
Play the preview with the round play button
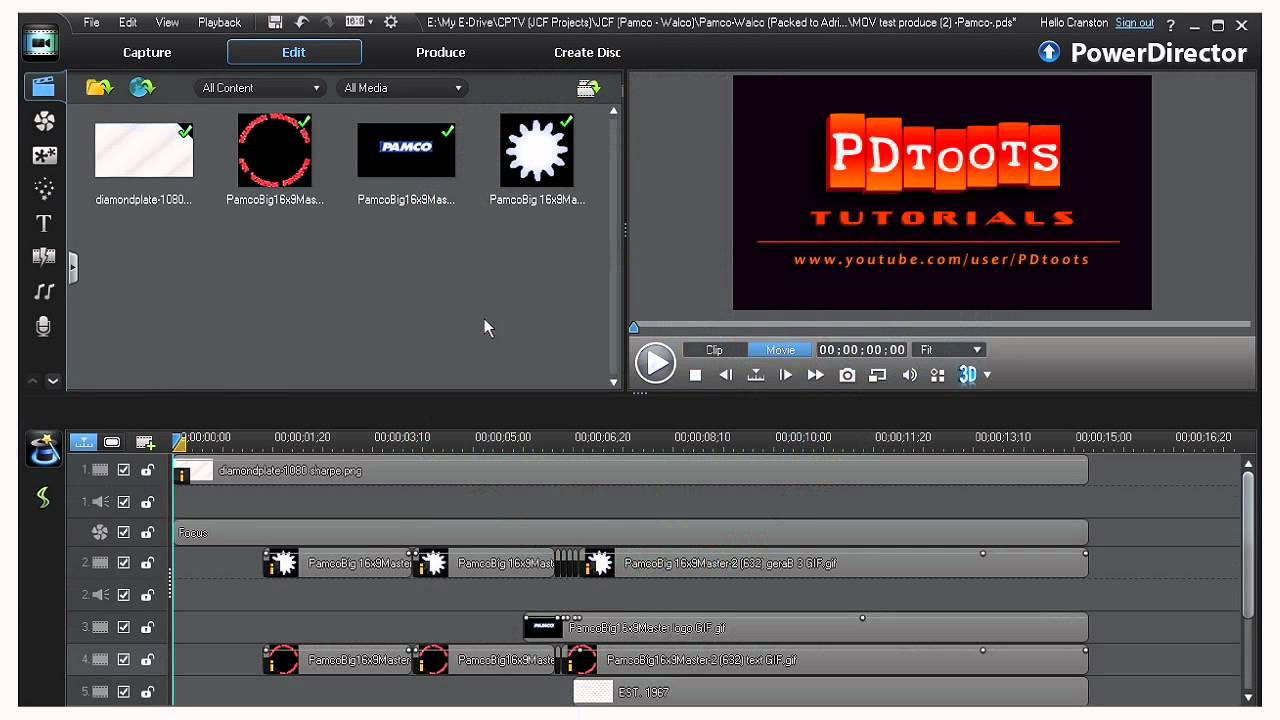point(655,363)
